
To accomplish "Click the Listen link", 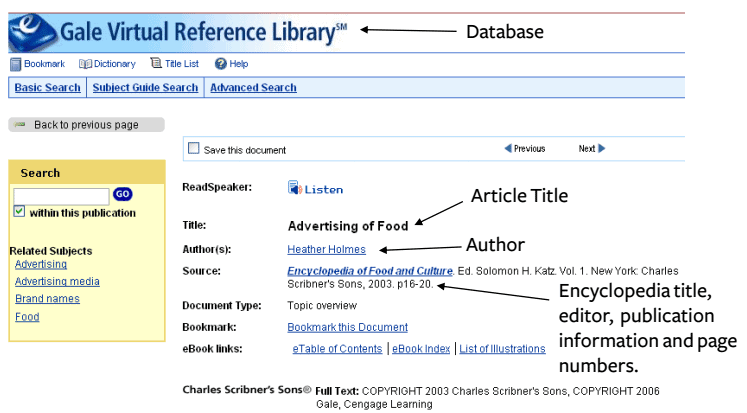I will click(x=323, y=190).
